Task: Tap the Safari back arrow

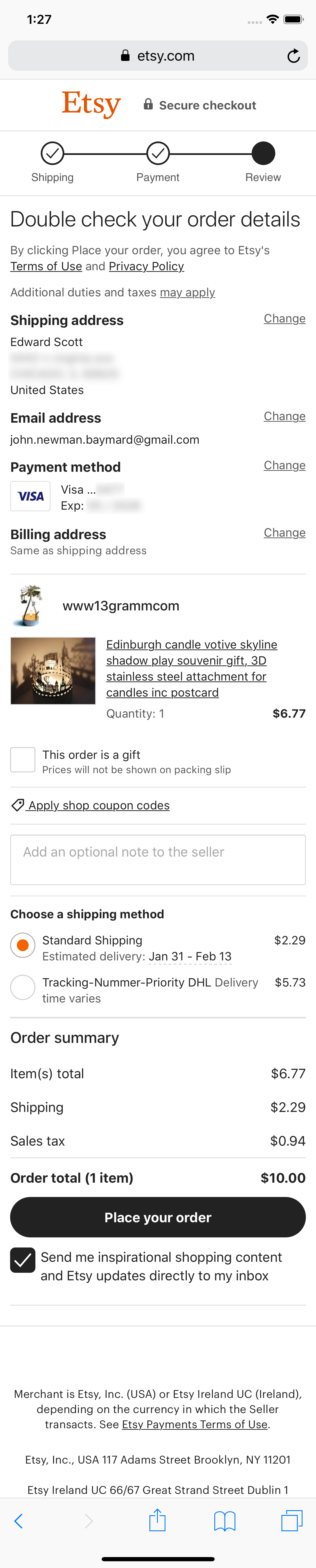Action: point(18,1521)
